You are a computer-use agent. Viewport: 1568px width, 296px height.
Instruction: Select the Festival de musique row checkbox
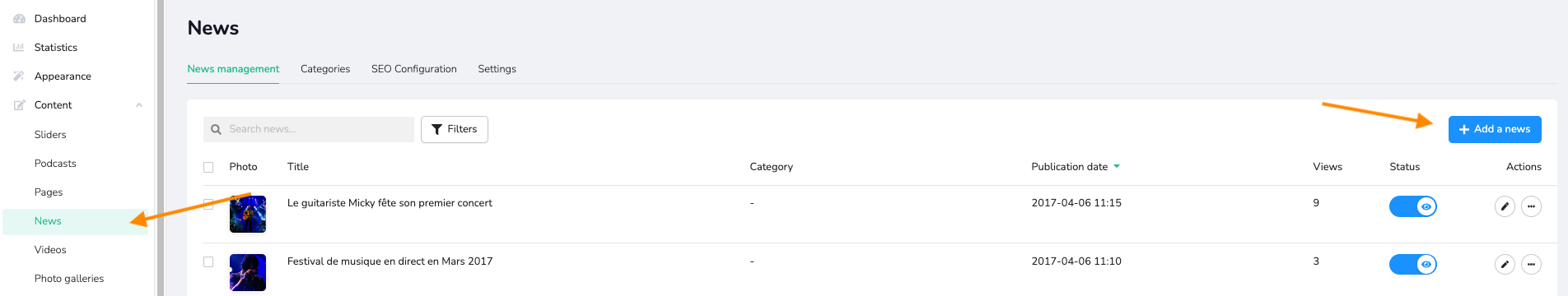click(208, 261)
